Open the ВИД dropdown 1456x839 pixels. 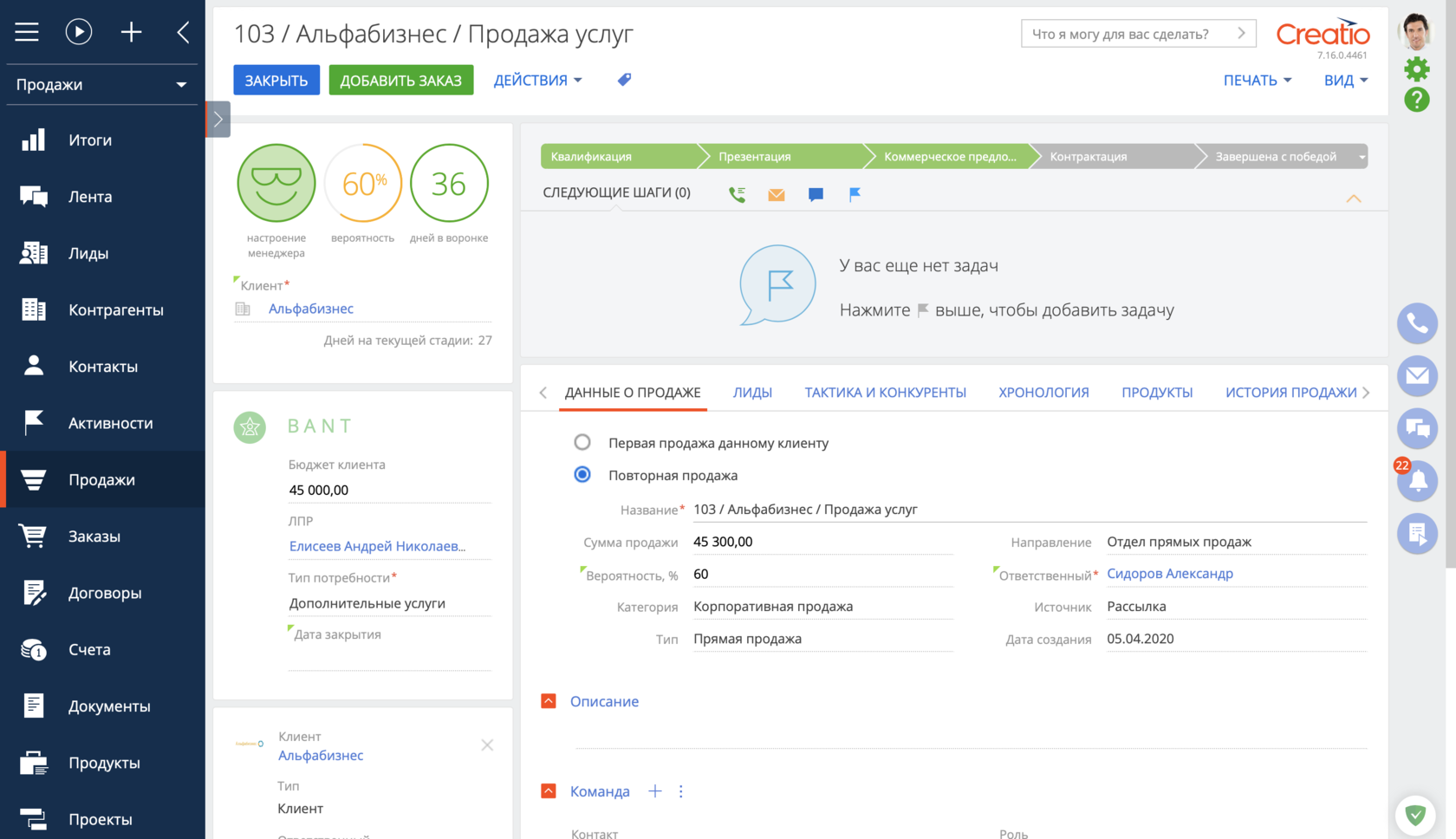(1346, 80)
